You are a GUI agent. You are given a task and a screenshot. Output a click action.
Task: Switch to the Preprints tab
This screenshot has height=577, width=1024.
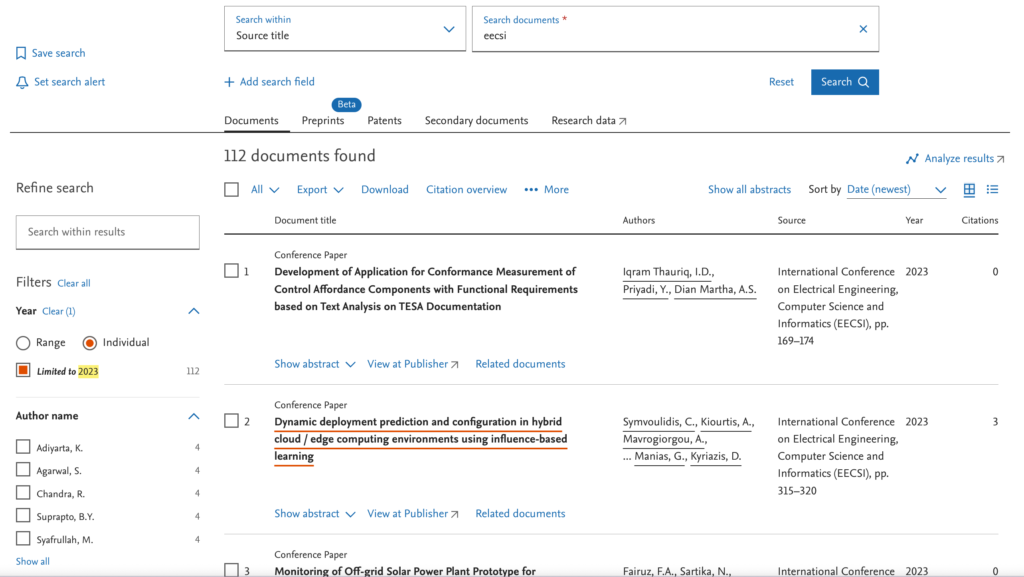pos(323,121)
